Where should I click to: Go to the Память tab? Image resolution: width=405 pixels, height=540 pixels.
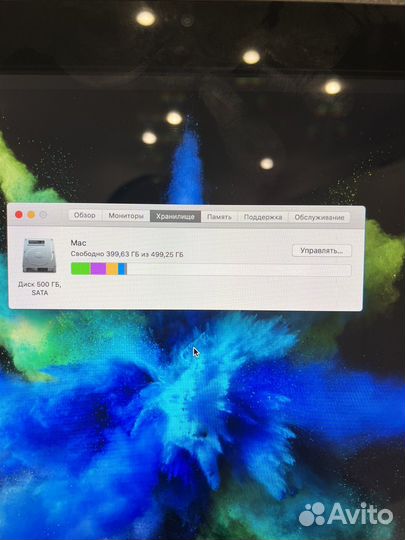[219, 217]
